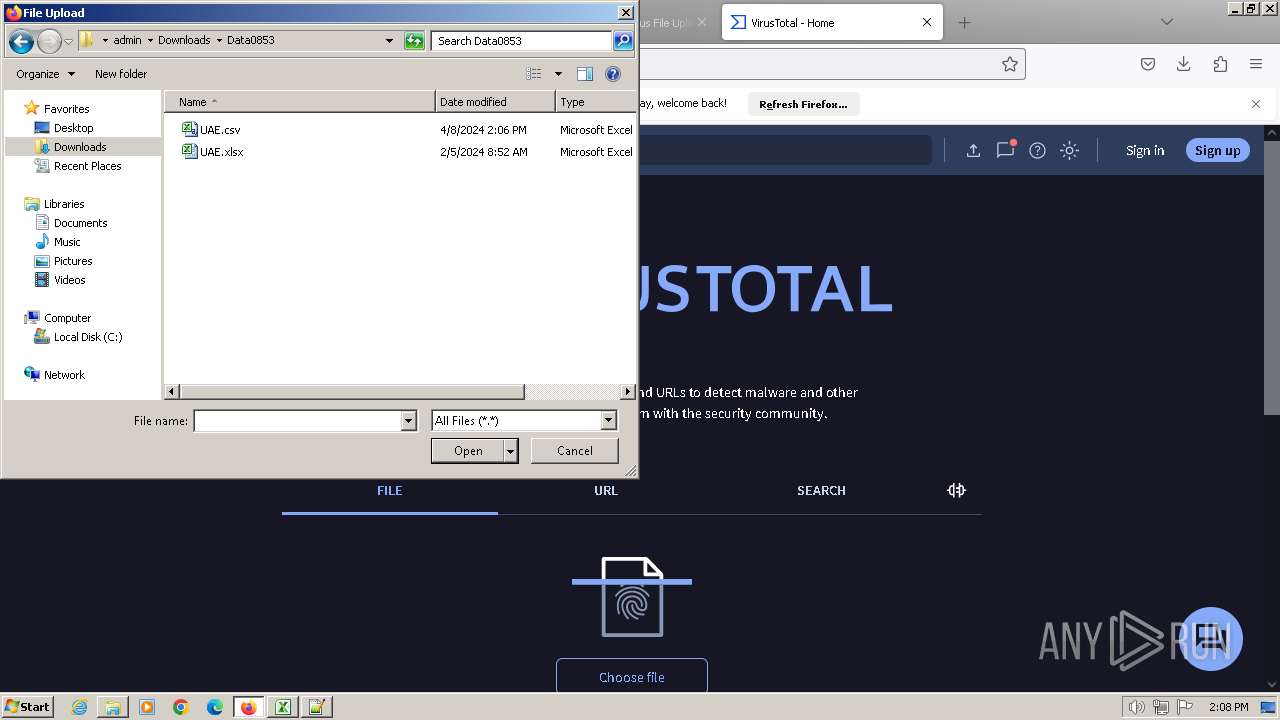
Task: Select Recent Places in navigation pane
Action: point(88,166)
